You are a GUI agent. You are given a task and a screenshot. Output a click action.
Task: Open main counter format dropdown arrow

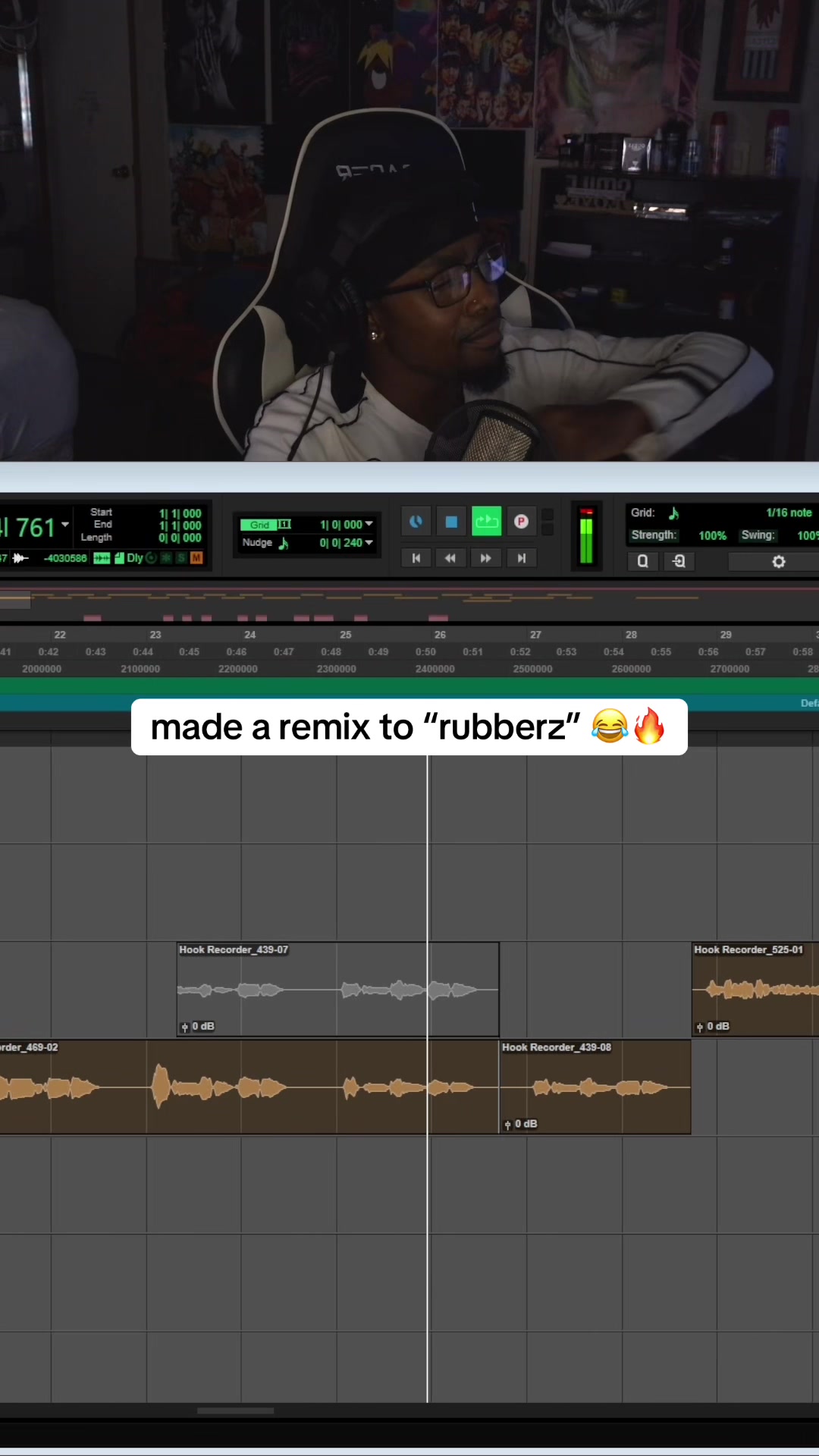tap(65, 525)
